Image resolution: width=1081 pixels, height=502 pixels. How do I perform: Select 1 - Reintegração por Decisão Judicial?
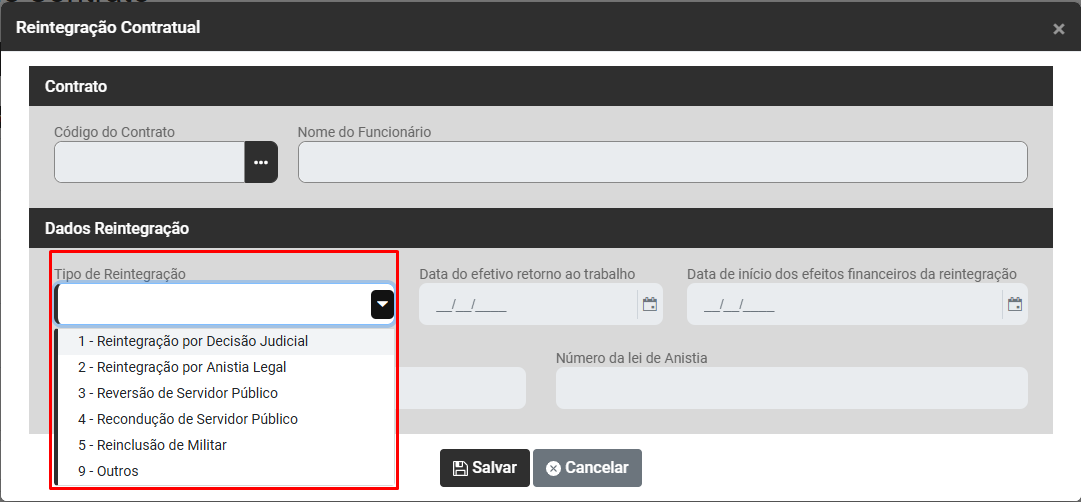coord(225,341)
